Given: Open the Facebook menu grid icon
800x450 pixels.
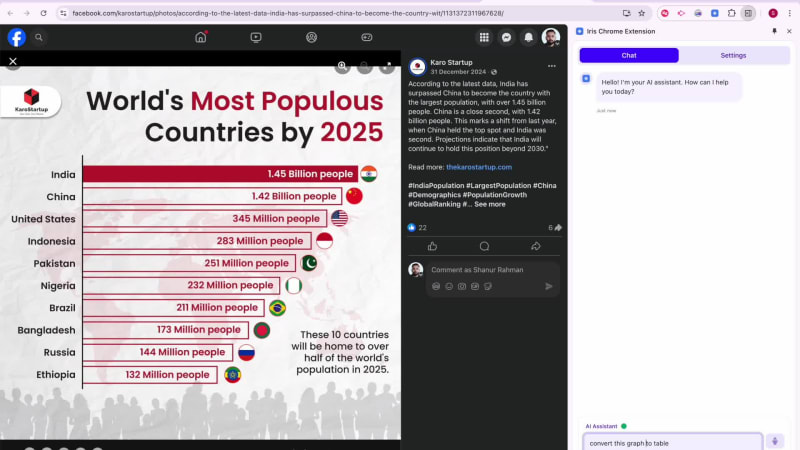Looking at the screenshot, I should point(484,37).
